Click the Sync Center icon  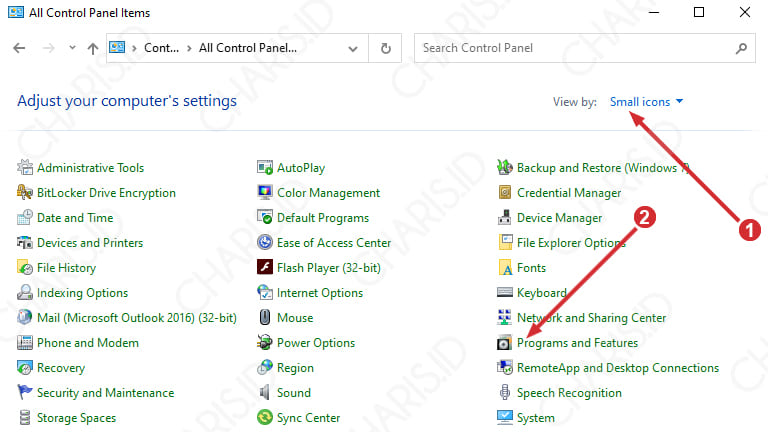pyautogui.click(x=265, y=417)
